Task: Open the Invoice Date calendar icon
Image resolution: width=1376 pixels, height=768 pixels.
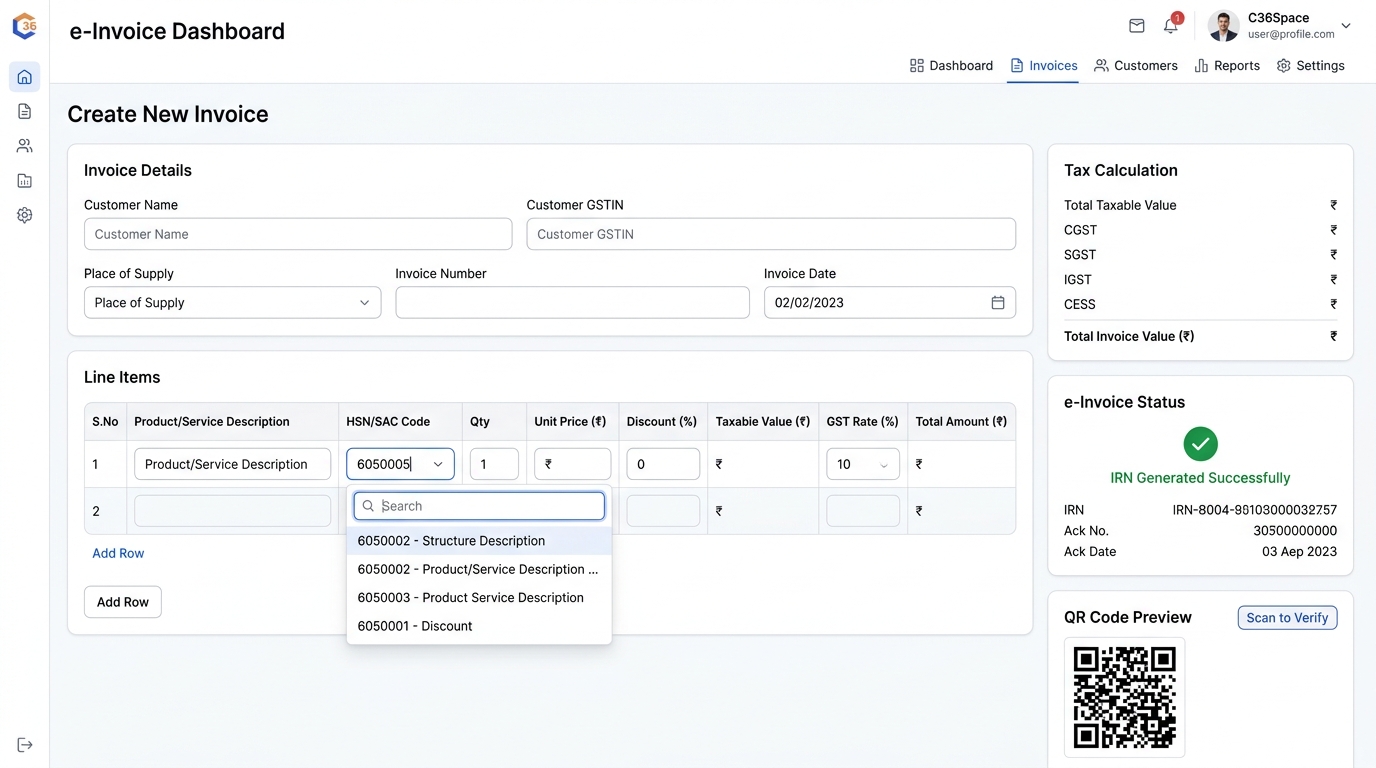Action: [x=997, y=303]
